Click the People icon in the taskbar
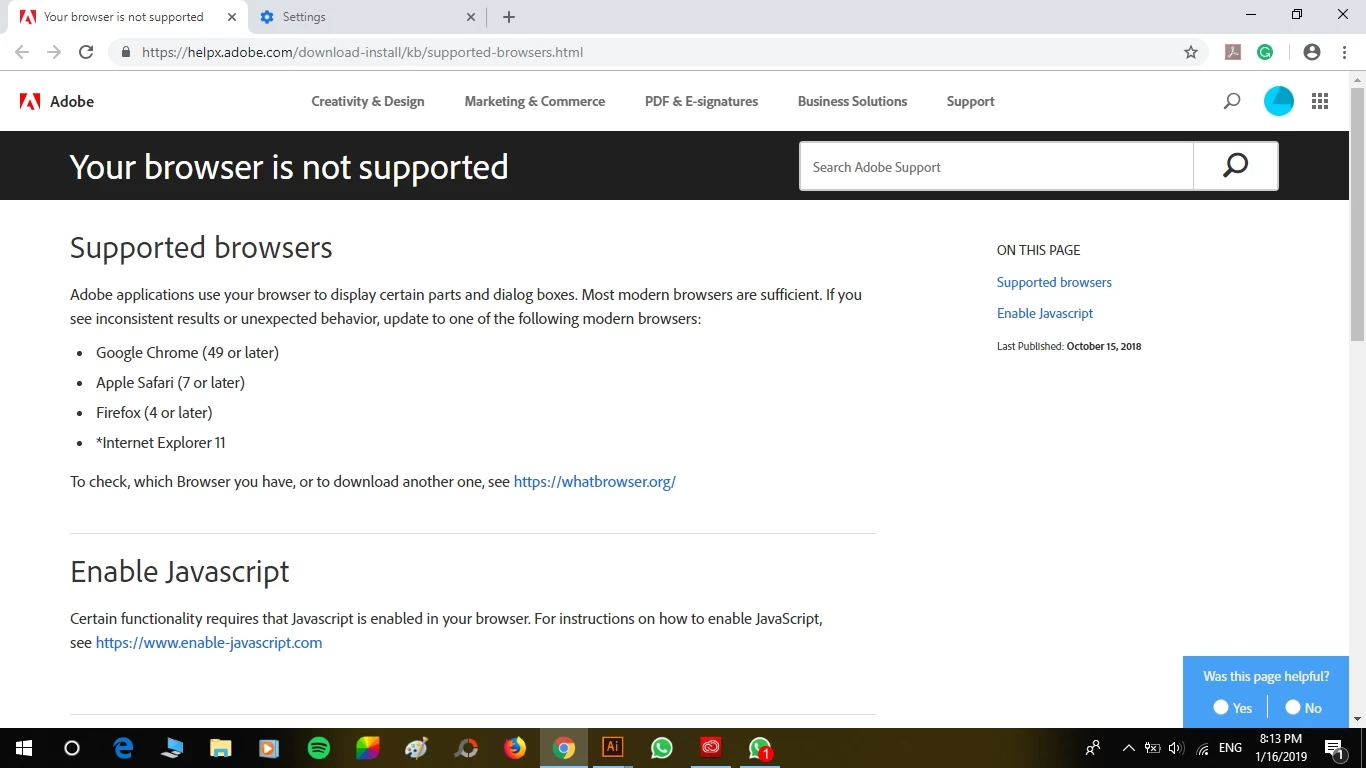The height and width of the screenshot is (768, 1366). 1093,748
